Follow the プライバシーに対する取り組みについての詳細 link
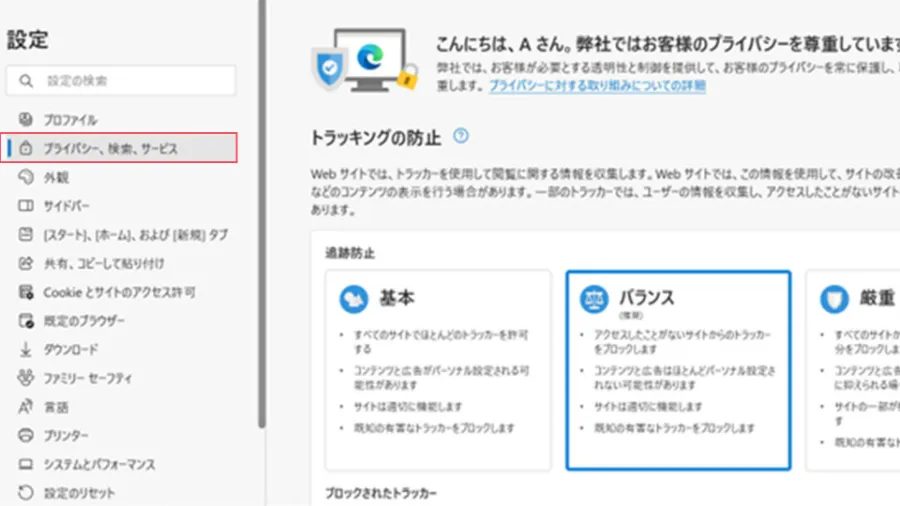The image size is (900, 506). tap(597, 85)
